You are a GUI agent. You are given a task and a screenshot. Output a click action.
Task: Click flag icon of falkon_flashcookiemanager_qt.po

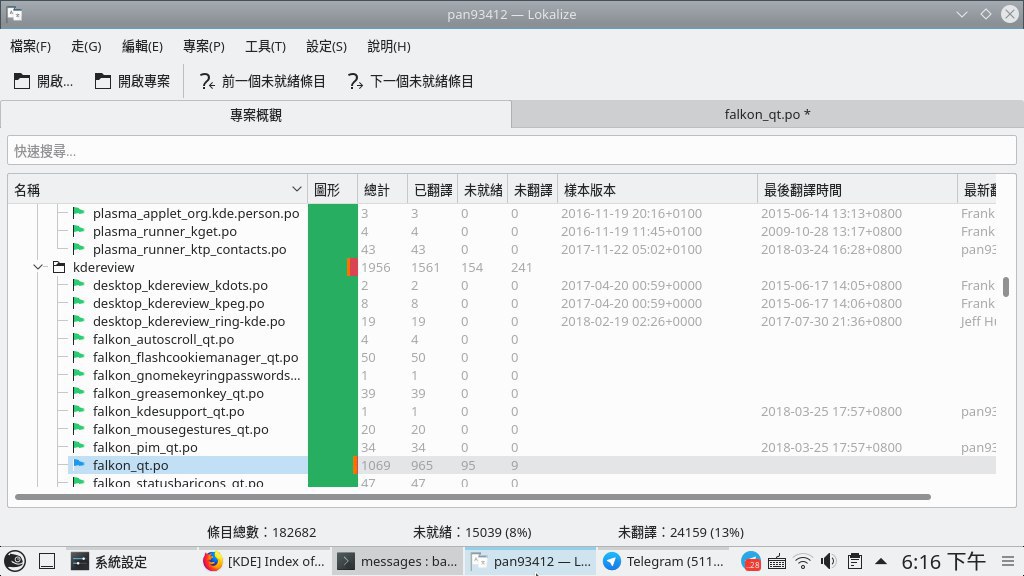click(79, 357)
